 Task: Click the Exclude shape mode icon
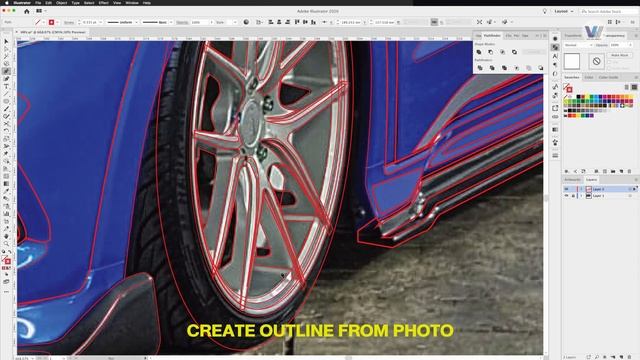[514, 52]
